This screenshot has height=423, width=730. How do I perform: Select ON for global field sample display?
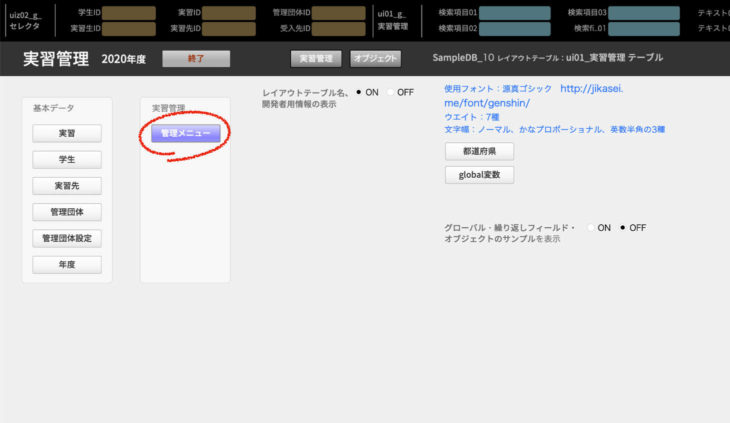pyautogui.click(x=591, y=228)
